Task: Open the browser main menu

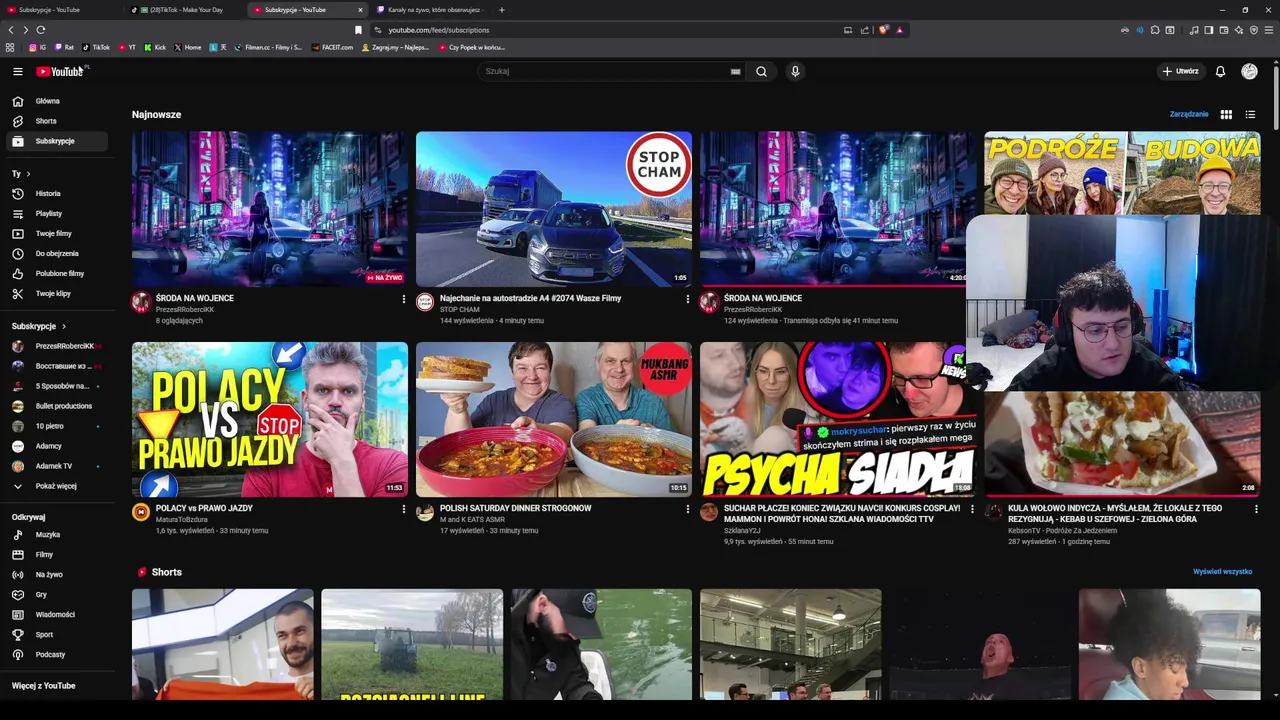Action: (x=1269, y=30)
